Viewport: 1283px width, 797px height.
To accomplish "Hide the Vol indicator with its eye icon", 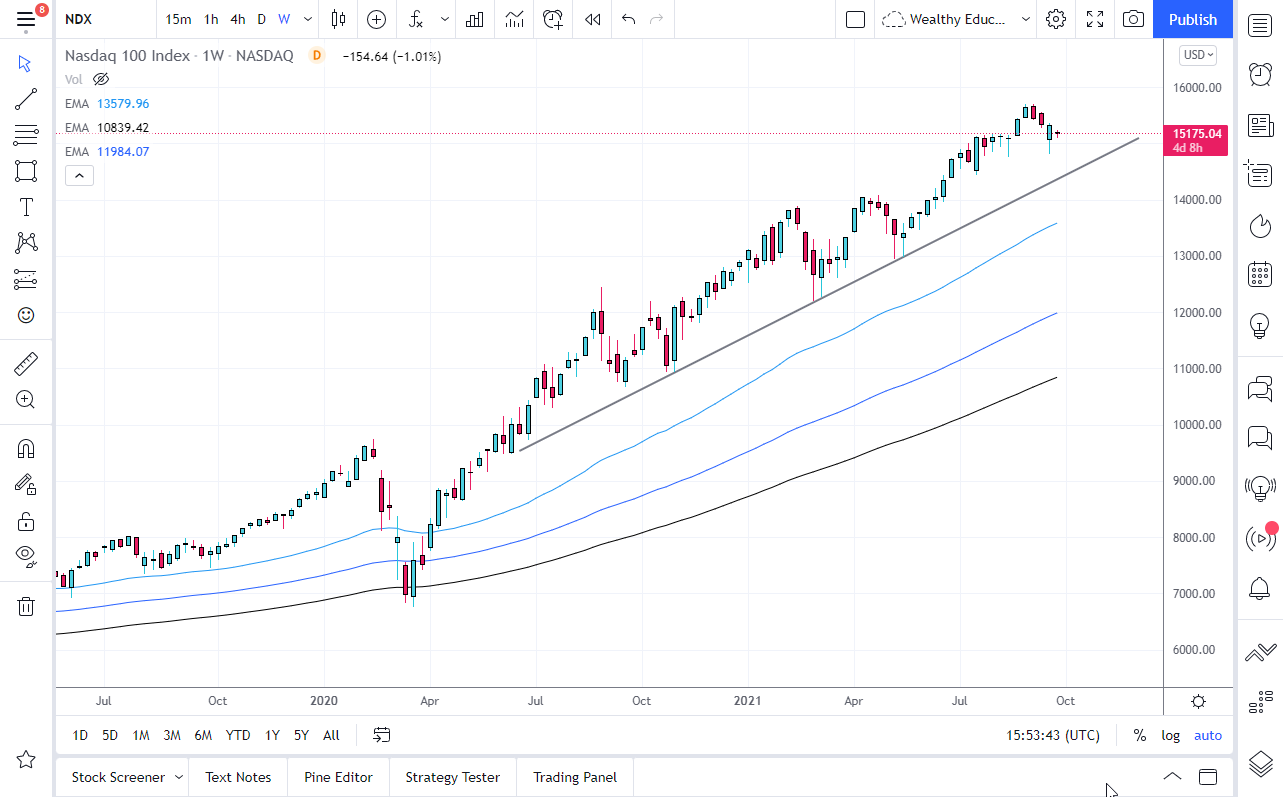I will [100, 79].
